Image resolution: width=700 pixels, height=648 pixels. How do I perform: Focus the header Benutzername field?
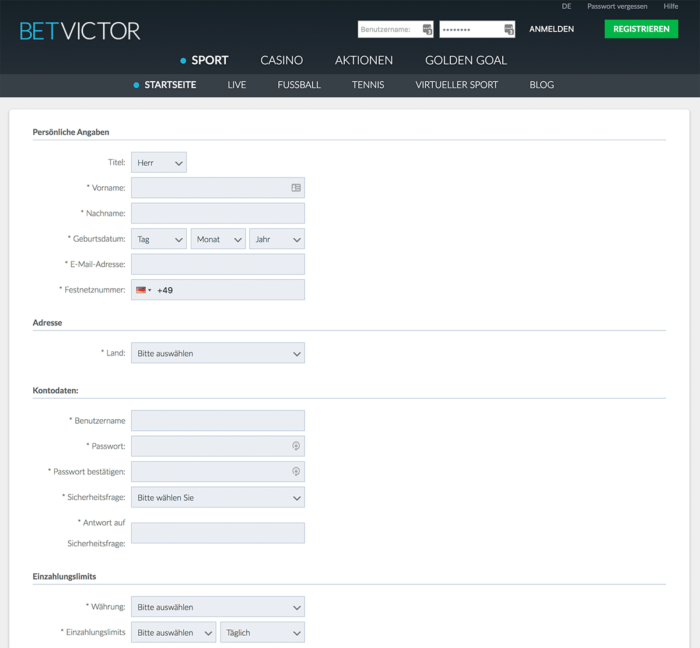396,29
